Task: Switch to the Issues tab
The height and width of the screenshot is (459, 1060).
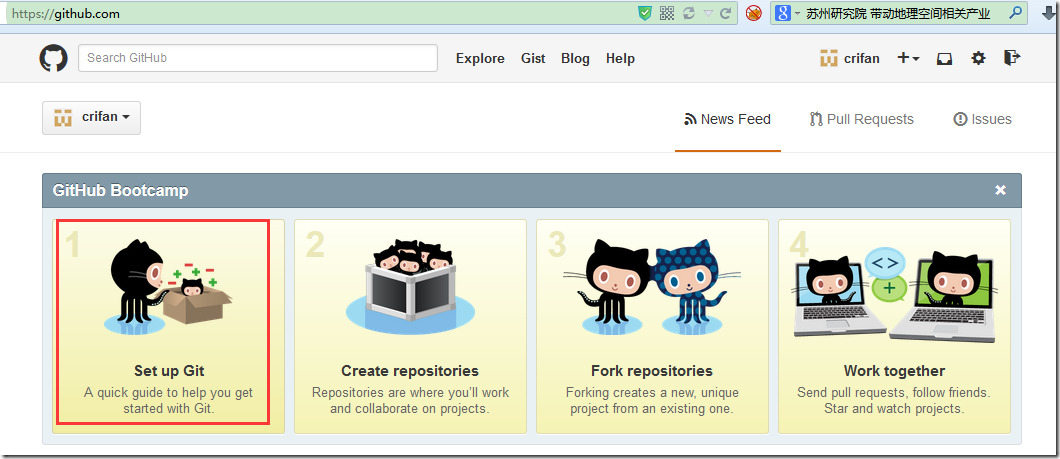Action: pyautogui.click(x=982, y=119)
